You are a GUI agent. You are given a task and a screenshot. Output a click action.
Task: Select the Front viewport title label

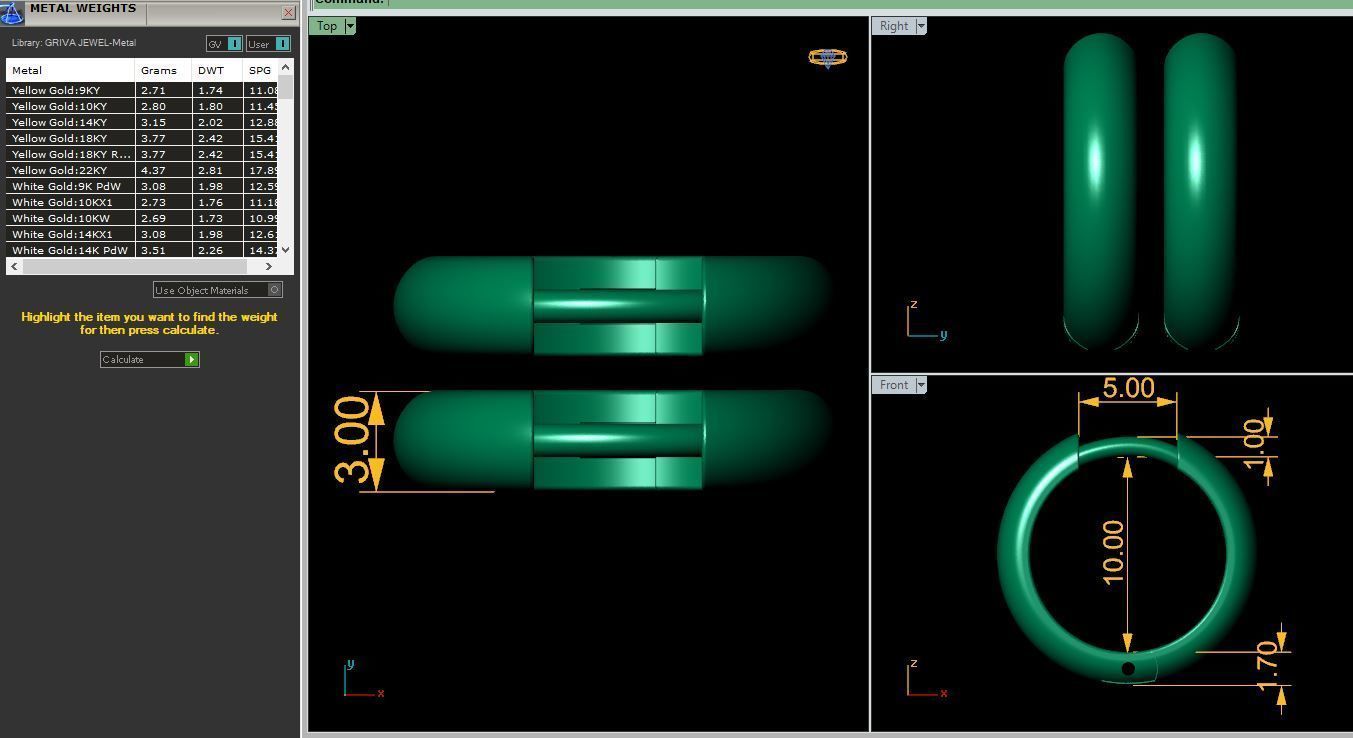(894, 385)
